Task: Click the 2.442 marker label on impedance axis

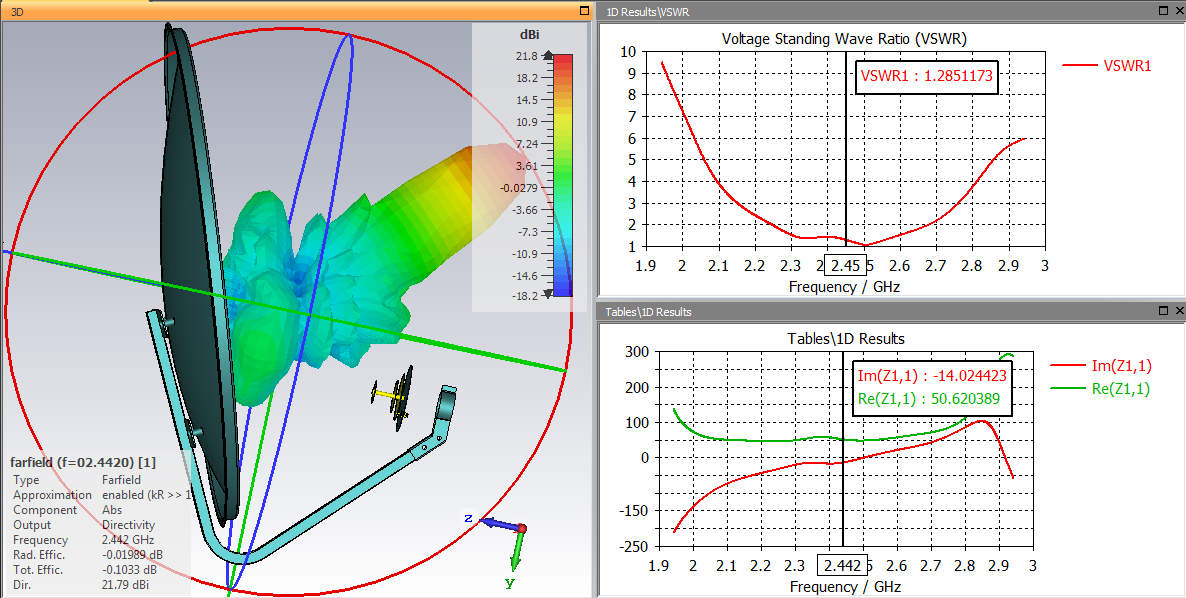Action: pos(843,566)
